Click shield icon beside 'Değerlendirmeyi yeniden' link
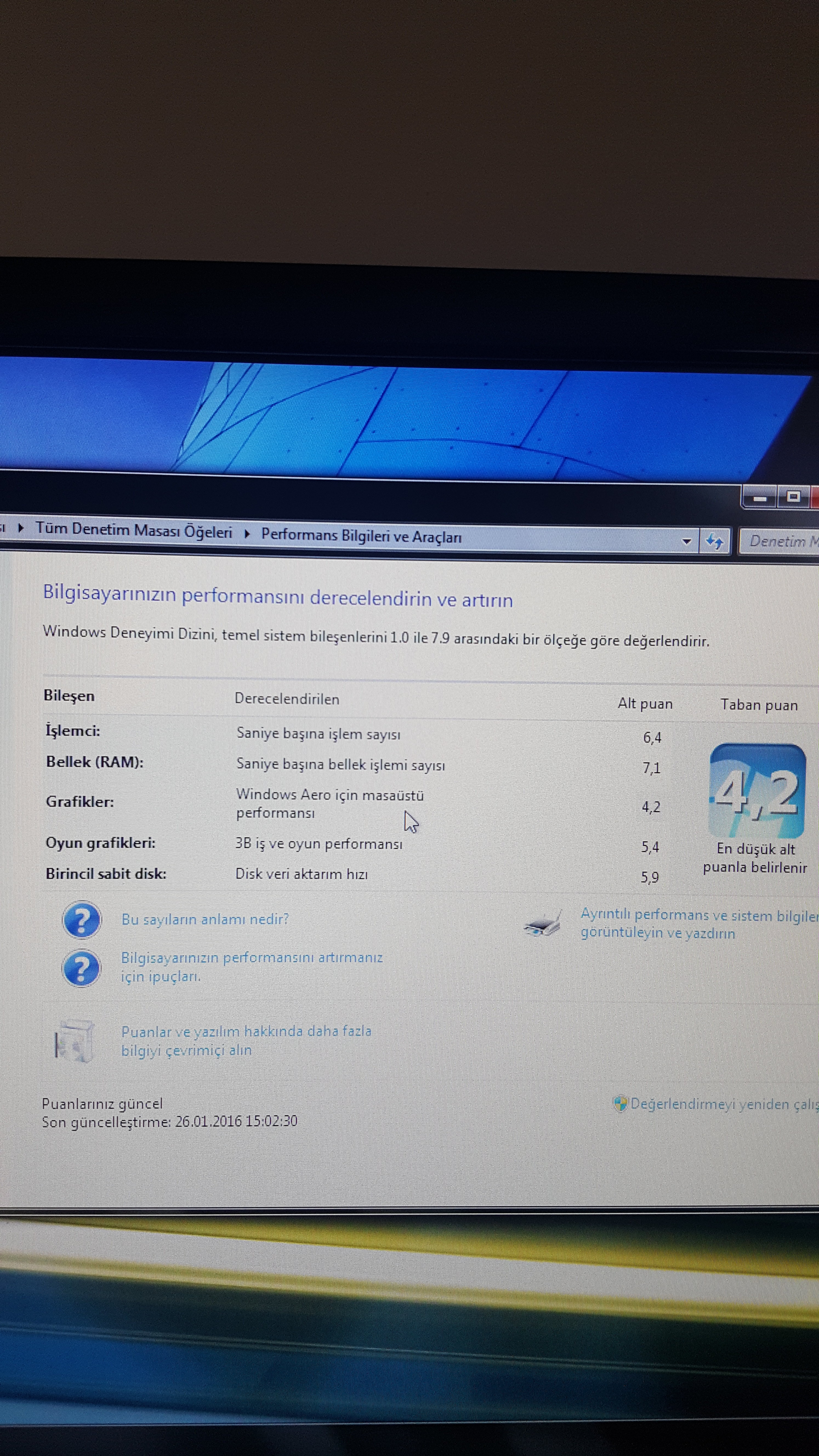Screen dimensions: 819x1456 pyautogui.click(x=621, y=1103)
